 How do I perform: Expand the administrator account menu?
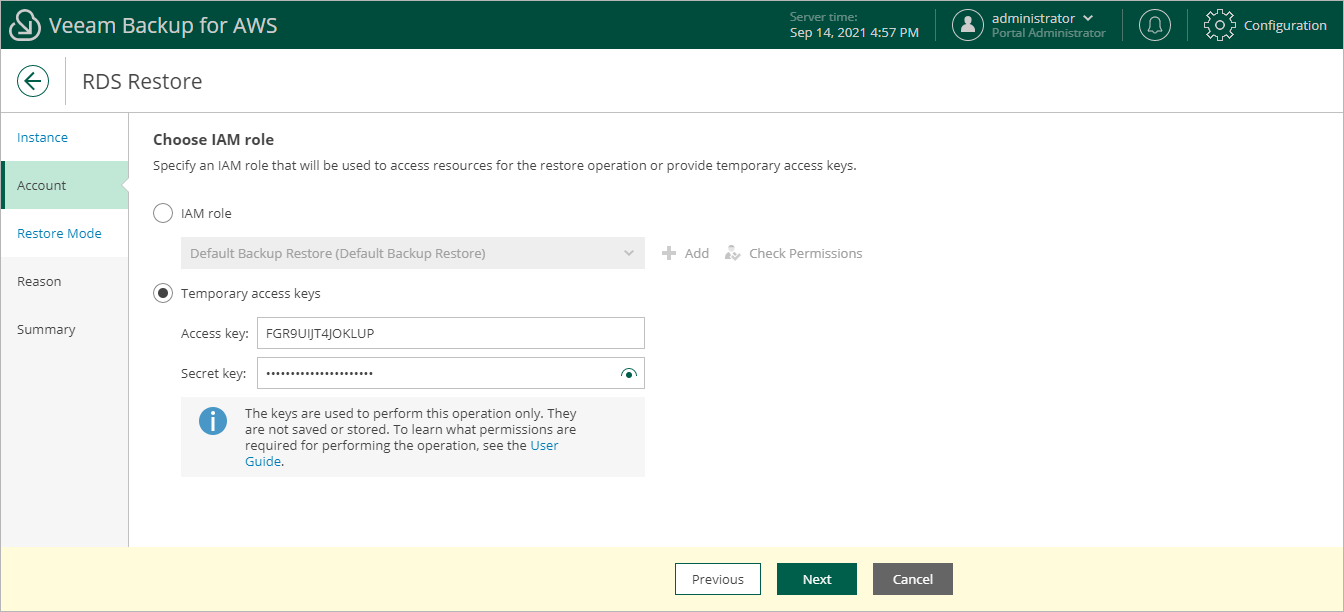click(1088, 18)
